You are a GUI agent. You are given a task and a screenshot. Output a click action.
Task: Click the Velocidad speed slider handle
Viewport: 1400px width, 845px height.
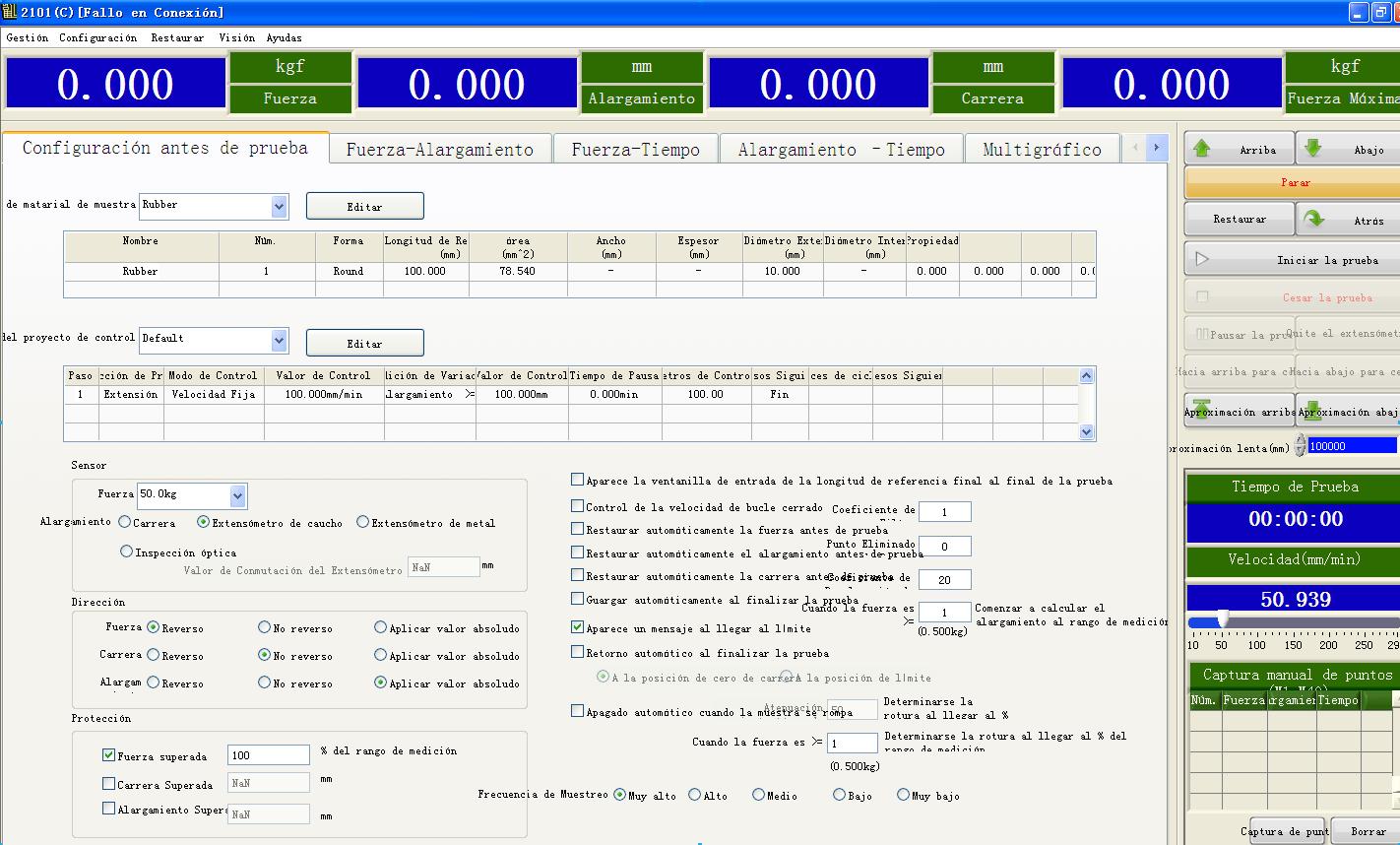point(1223,619)
